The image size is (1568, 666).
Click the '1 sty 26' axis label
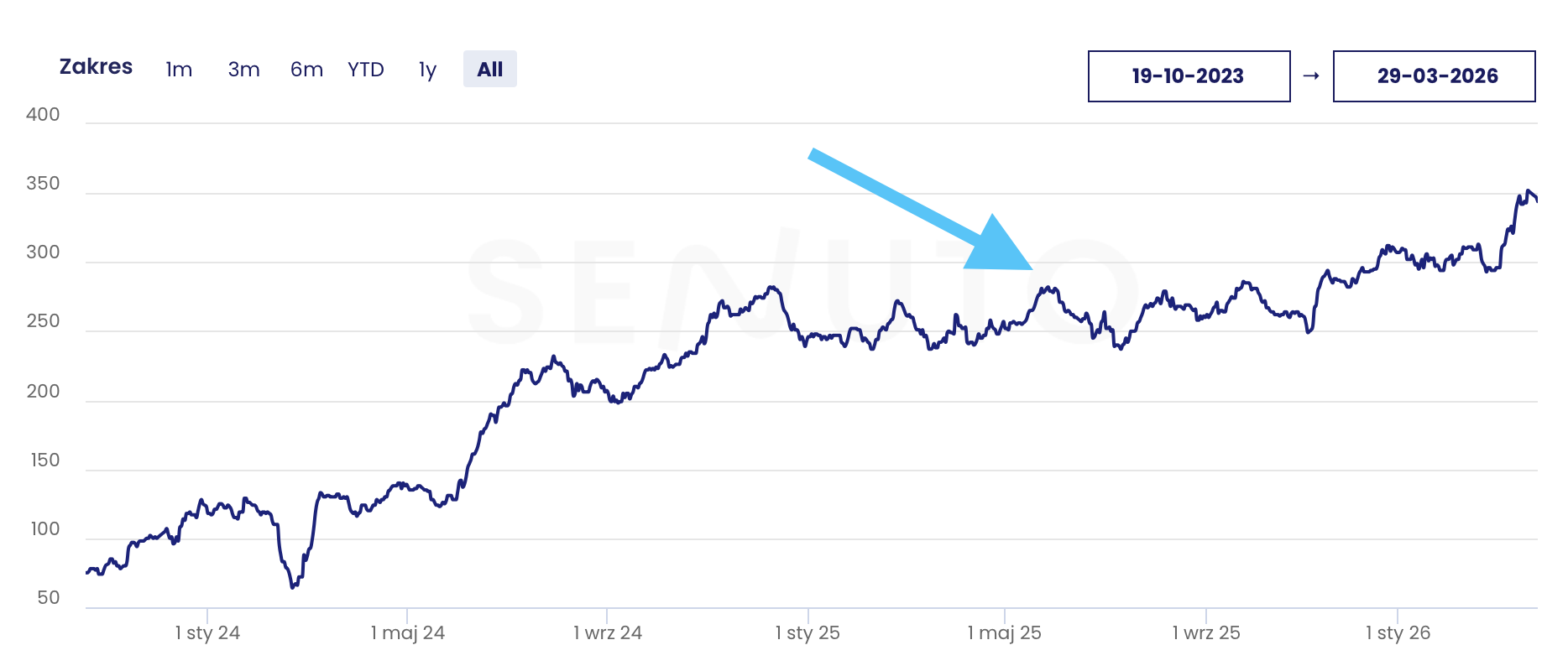(1398, 633)
